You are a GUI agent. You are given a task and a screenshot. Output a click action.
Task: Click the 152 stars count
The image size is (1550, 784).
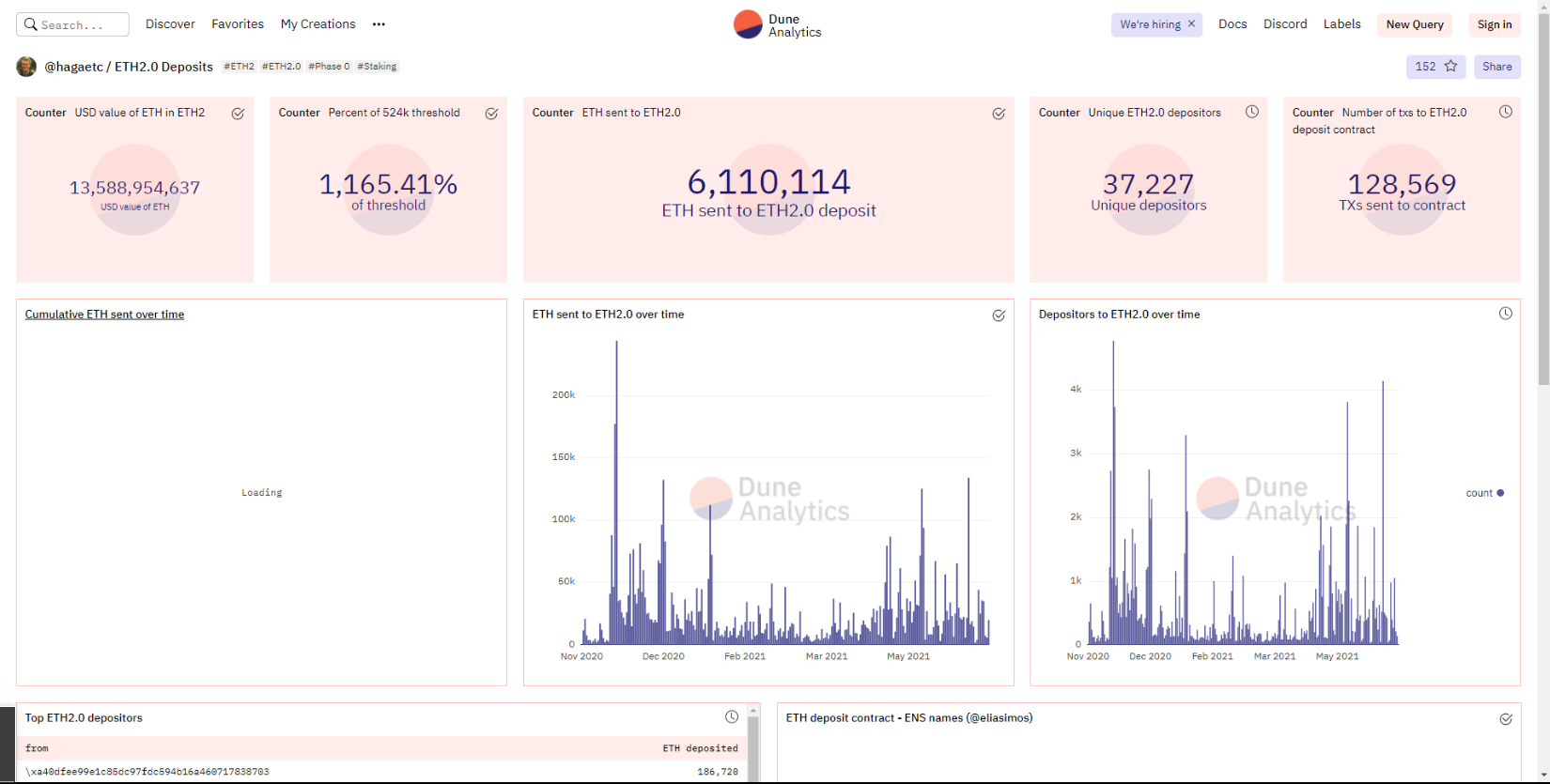(1425, 67)
